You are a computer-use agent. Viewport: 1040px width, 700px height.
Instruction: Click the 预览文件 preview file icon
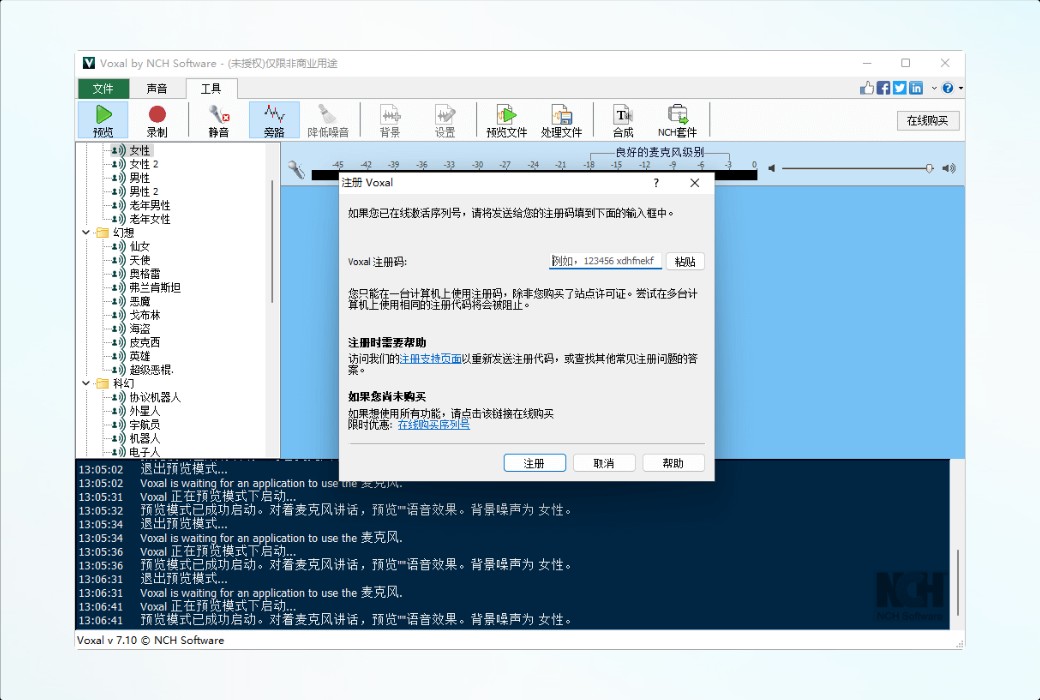506,114
